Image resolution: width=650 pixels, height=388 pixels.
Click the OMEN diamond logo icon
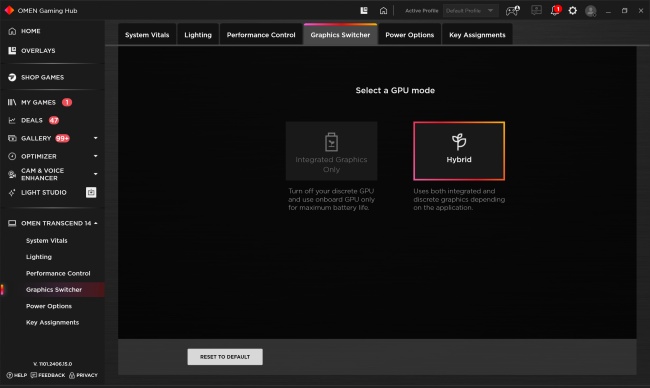(9, 10)
